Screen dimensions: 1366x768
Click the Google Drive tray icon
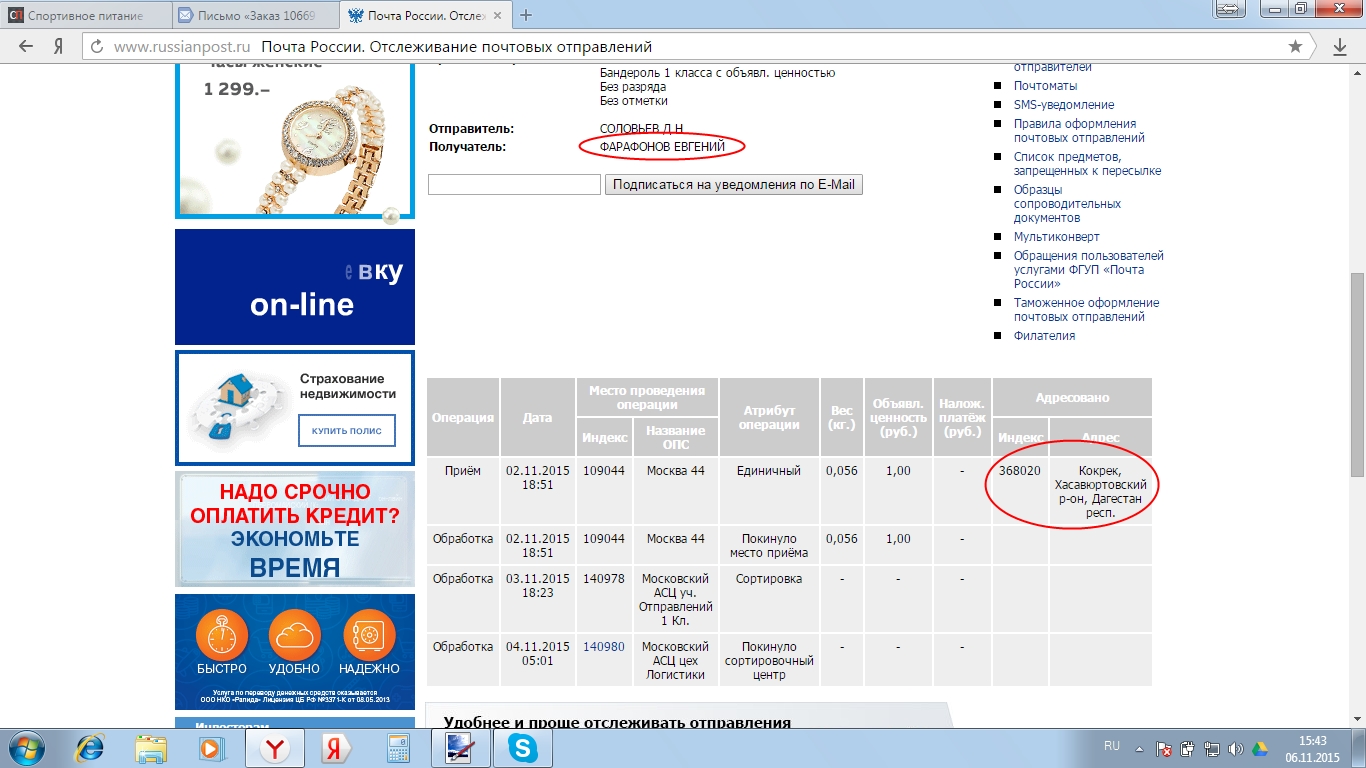coord(1260,748)
